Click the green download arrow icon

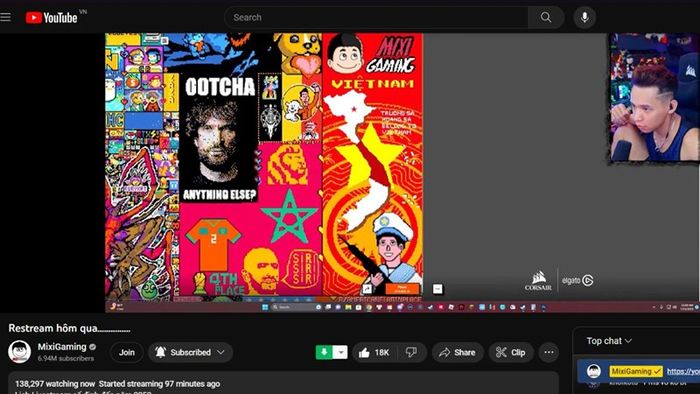324,353
